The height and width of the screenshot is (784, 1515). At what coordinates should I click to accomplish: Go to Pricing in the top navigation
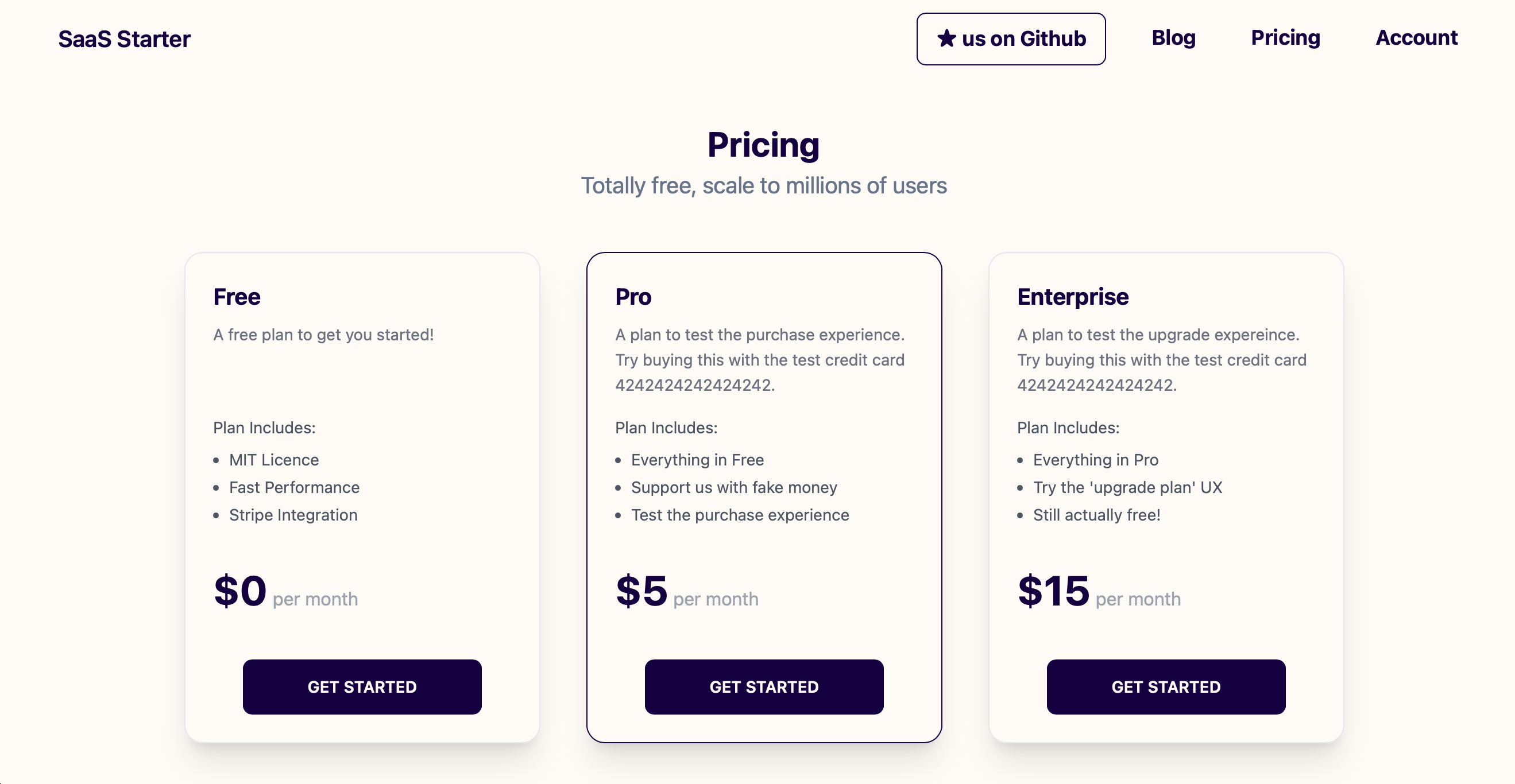click(1285, 38)
